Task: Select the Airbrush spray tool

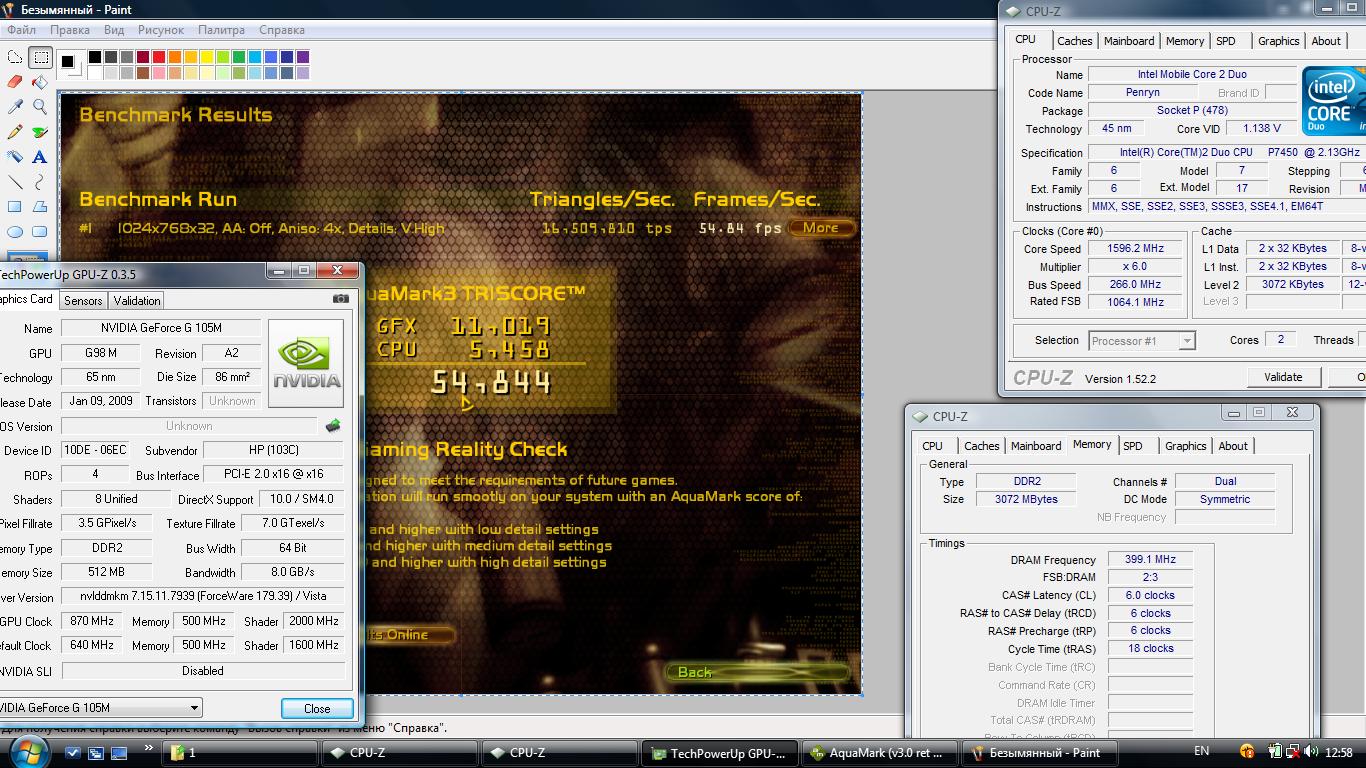Action: pyautogui.click(x=15, y=157)
